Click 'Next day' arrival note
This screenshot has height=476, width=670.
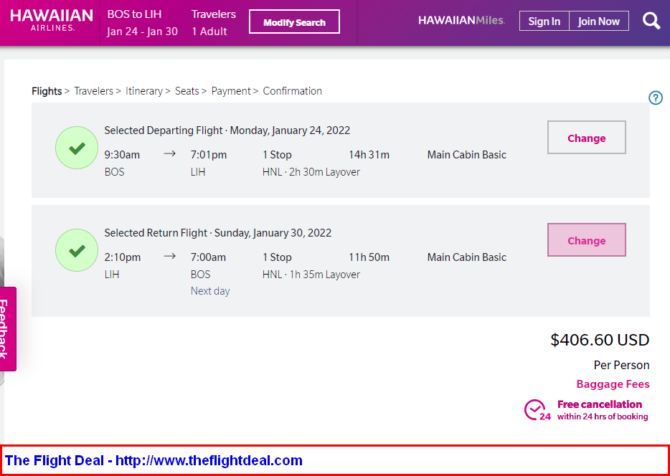point(210,291)
